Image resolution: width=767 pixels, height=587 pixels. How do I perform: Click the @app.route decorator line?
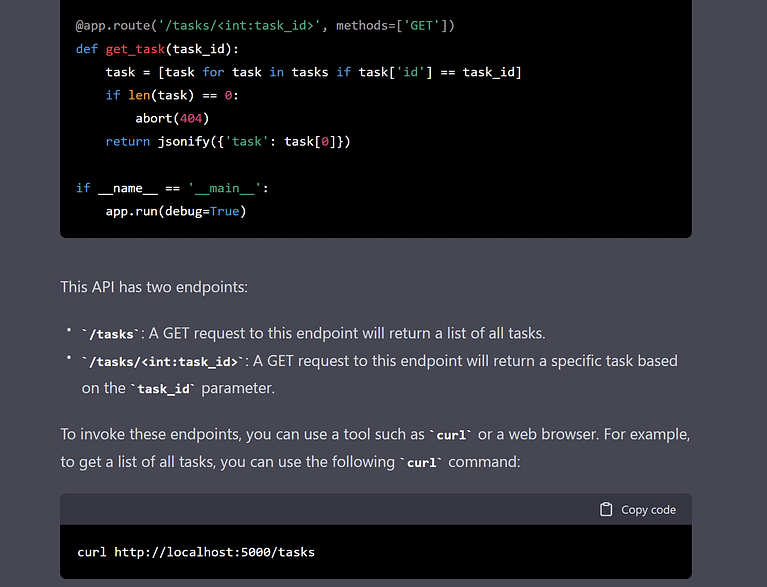click(265, 25)
